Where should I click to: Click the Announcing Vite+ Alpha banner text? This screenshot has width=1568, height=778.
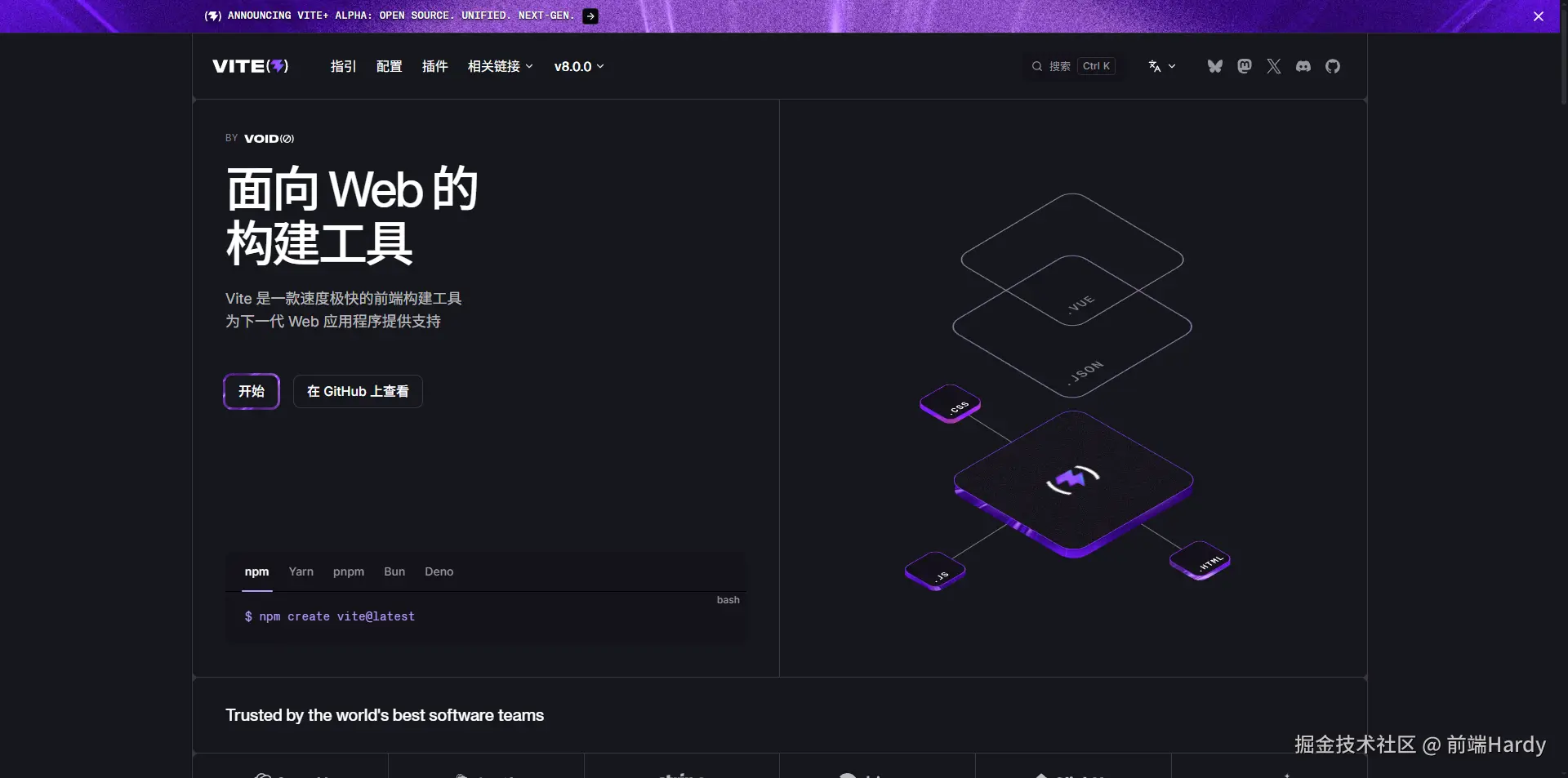(x=400, y=16)
